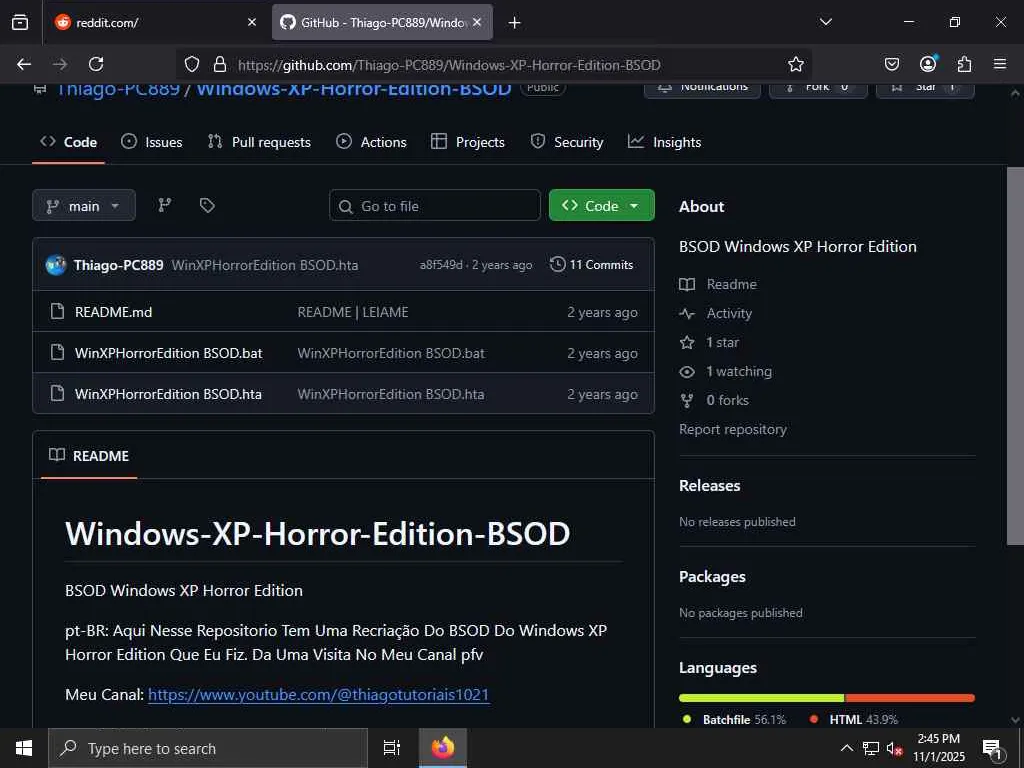
Task: Open the Pocket save icon in toolbar
Action: click(x=891, y=64)
